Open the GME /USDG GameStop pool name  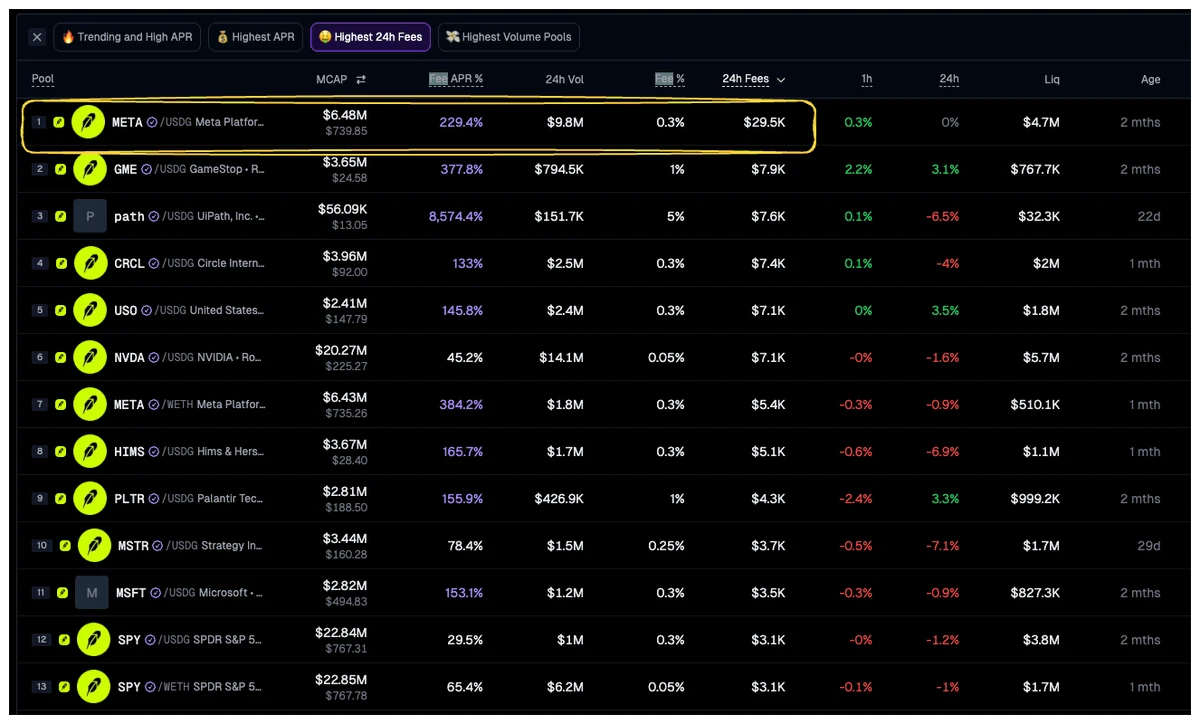(189, 169)
